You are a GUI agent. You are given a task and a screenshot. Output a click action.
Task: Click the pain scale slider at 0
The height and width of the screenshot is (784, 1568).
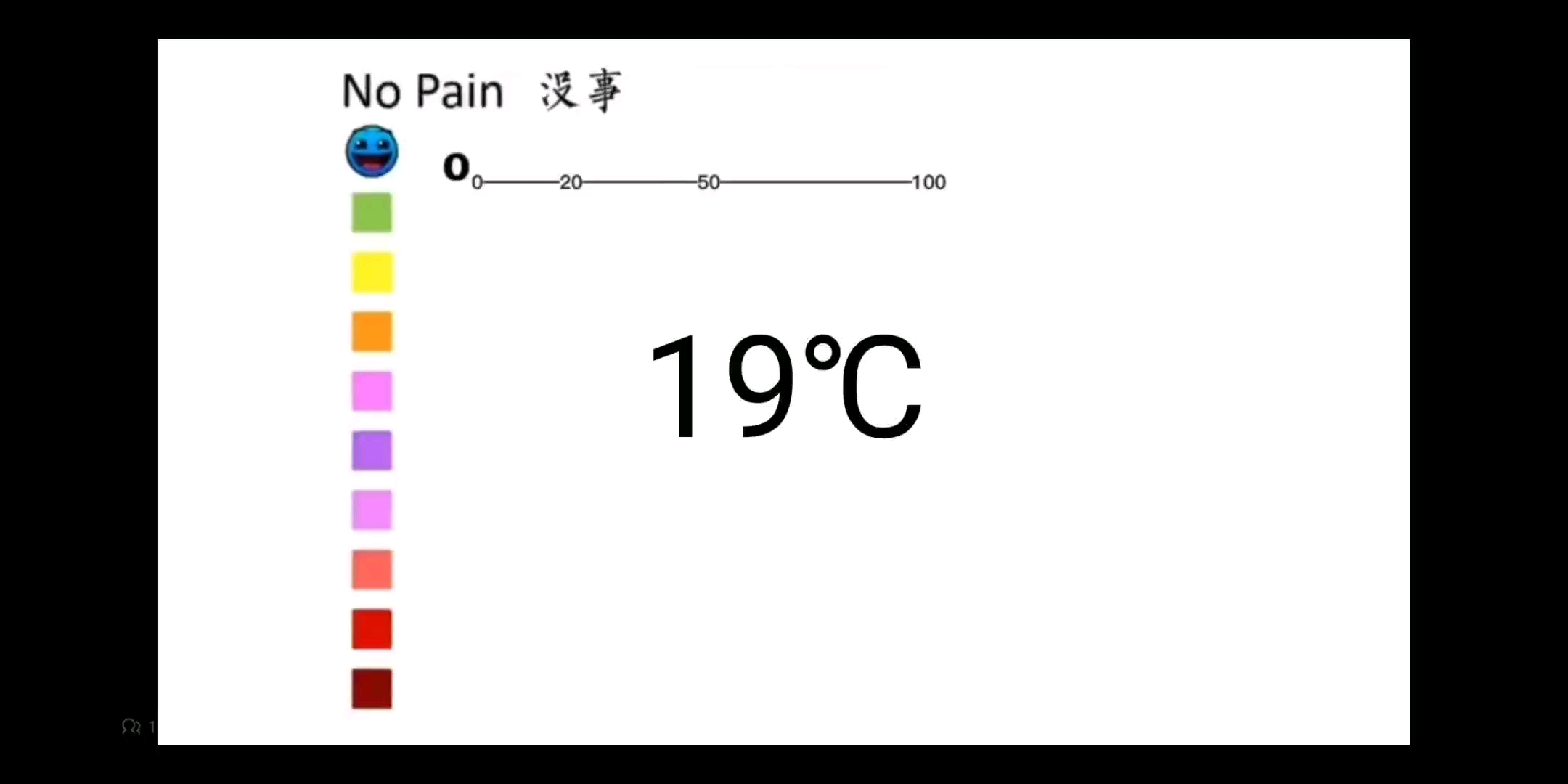point(477,182)
